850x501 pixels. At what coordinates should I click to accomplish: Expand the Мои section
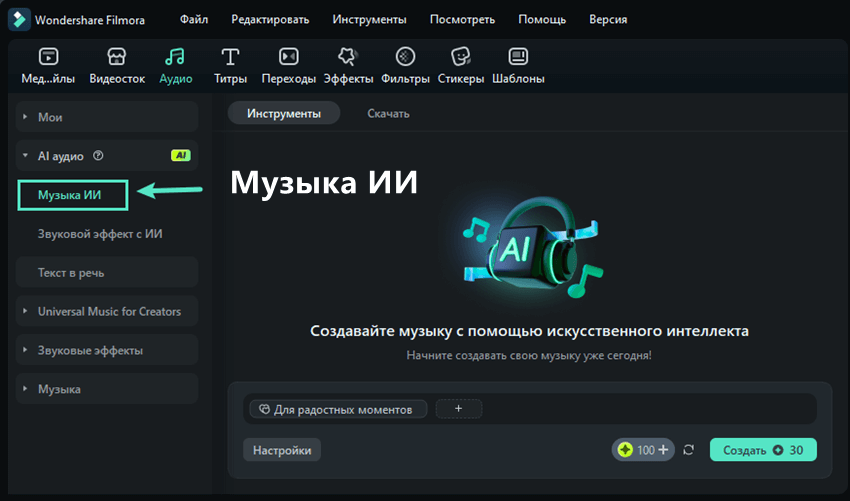point(107,117)
